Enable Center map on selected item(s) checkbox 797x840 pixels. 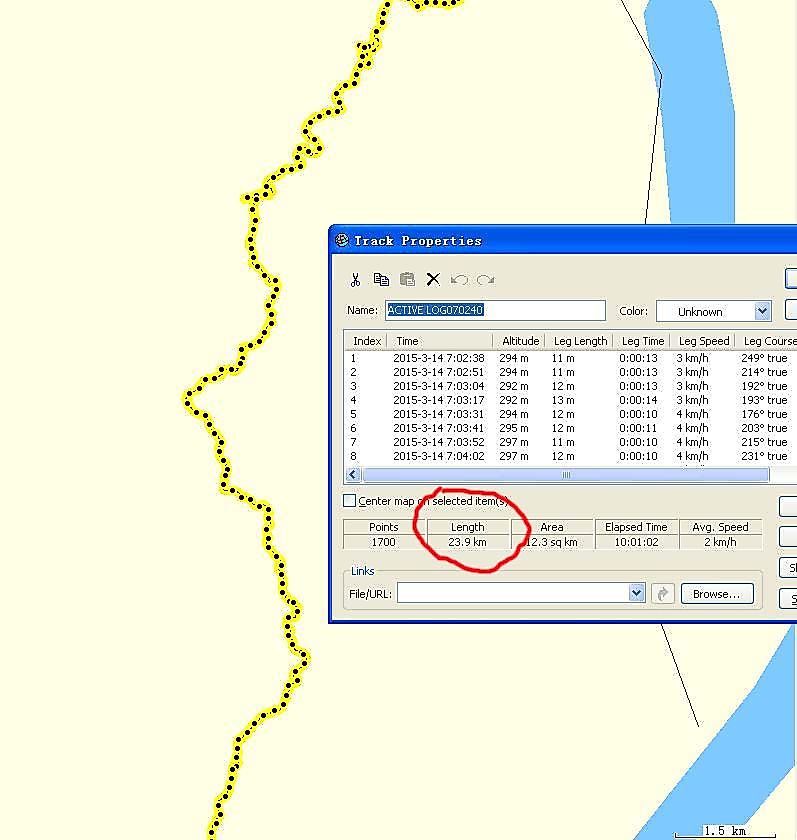[350, 501]
